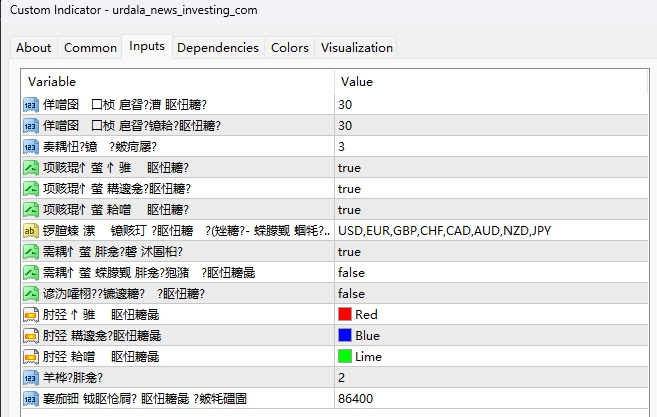Click the variable name in the Red row
The image size is (657, 417).
tap(101, 315)
